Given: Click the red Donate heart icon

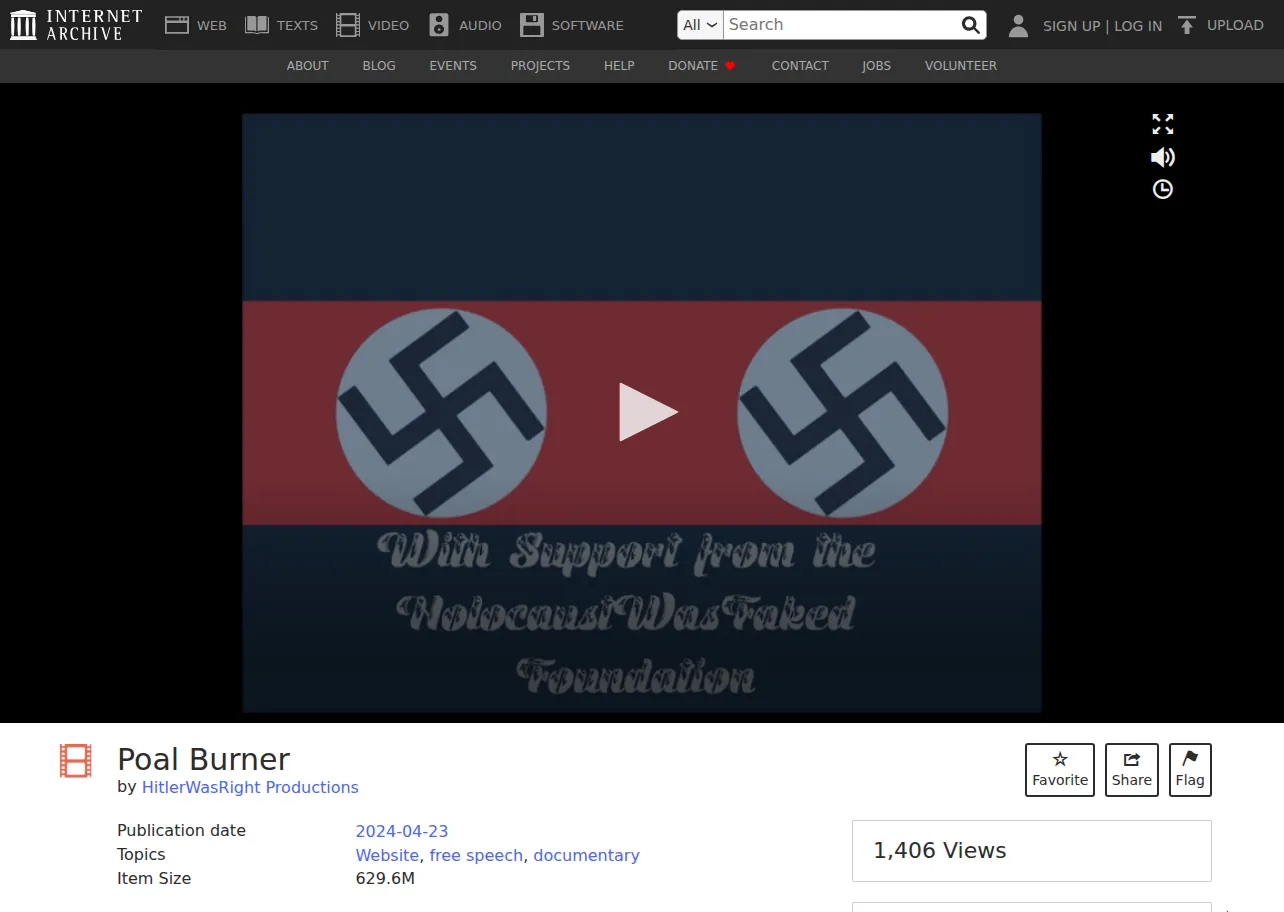Looking at the screenshot, I should 730,66.
